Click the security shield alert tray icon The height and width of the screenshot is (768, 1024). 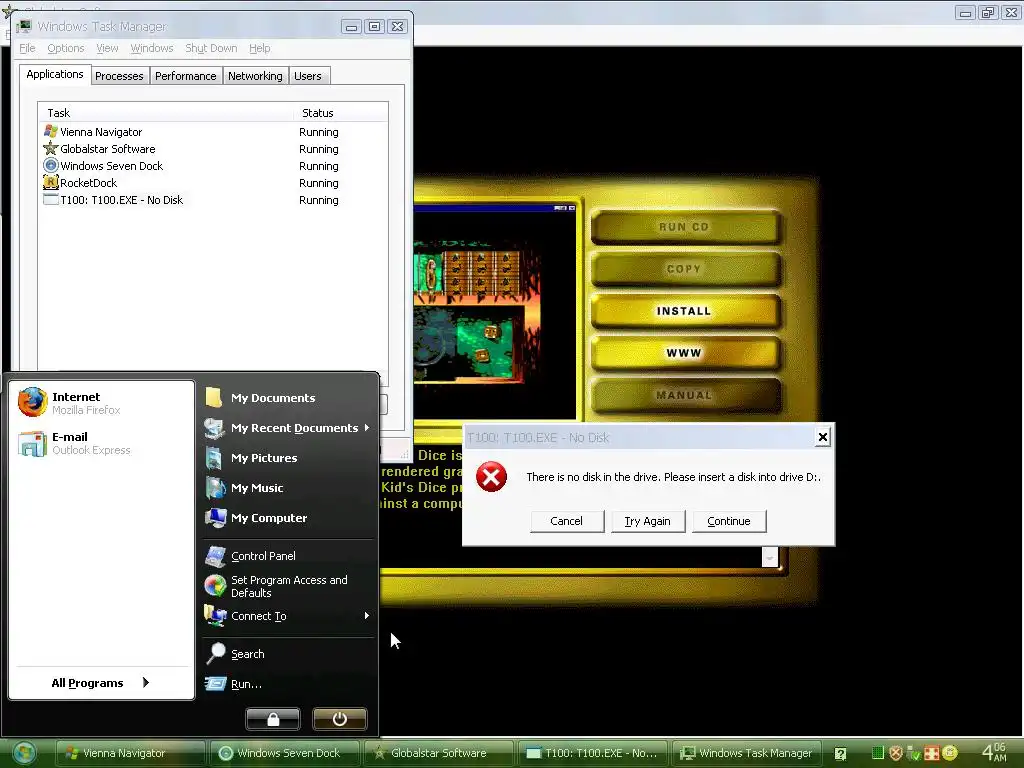[x=896, y=753]
